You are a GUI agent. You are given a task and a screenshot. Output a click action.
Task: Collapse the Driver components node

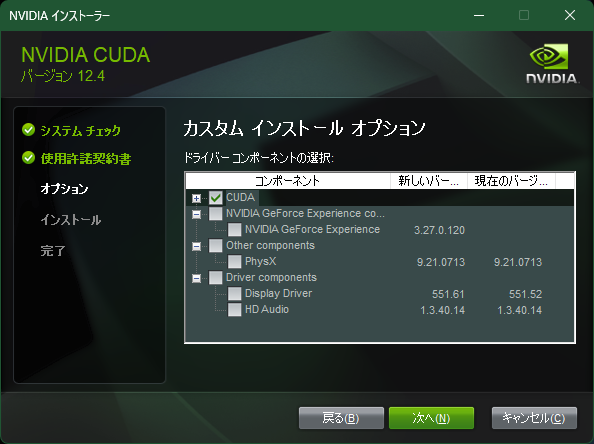[x=196, y=278]
